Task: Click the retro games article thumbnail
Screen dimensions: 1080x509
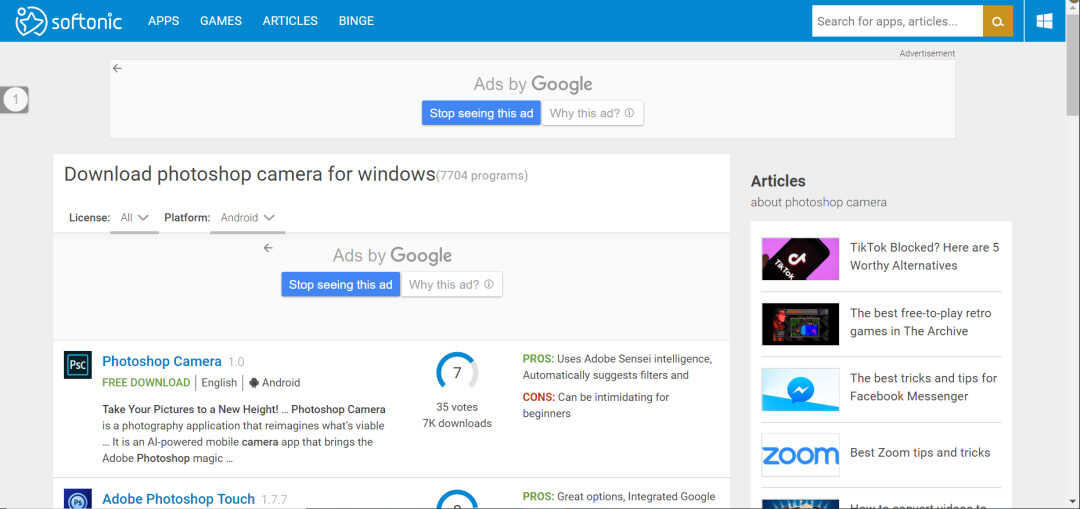Action: tap(800, 324)
